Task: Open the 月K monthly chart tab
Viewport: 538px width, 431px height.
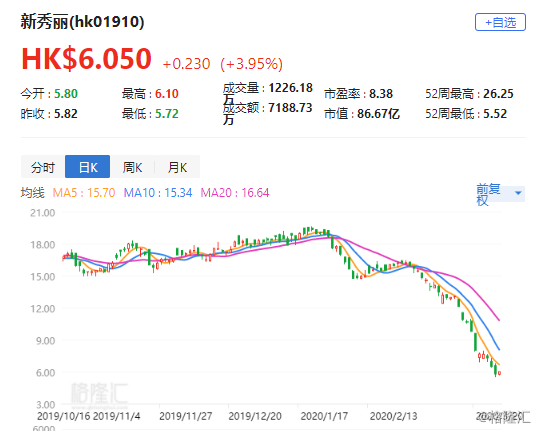Action: [x=177, y=167]
